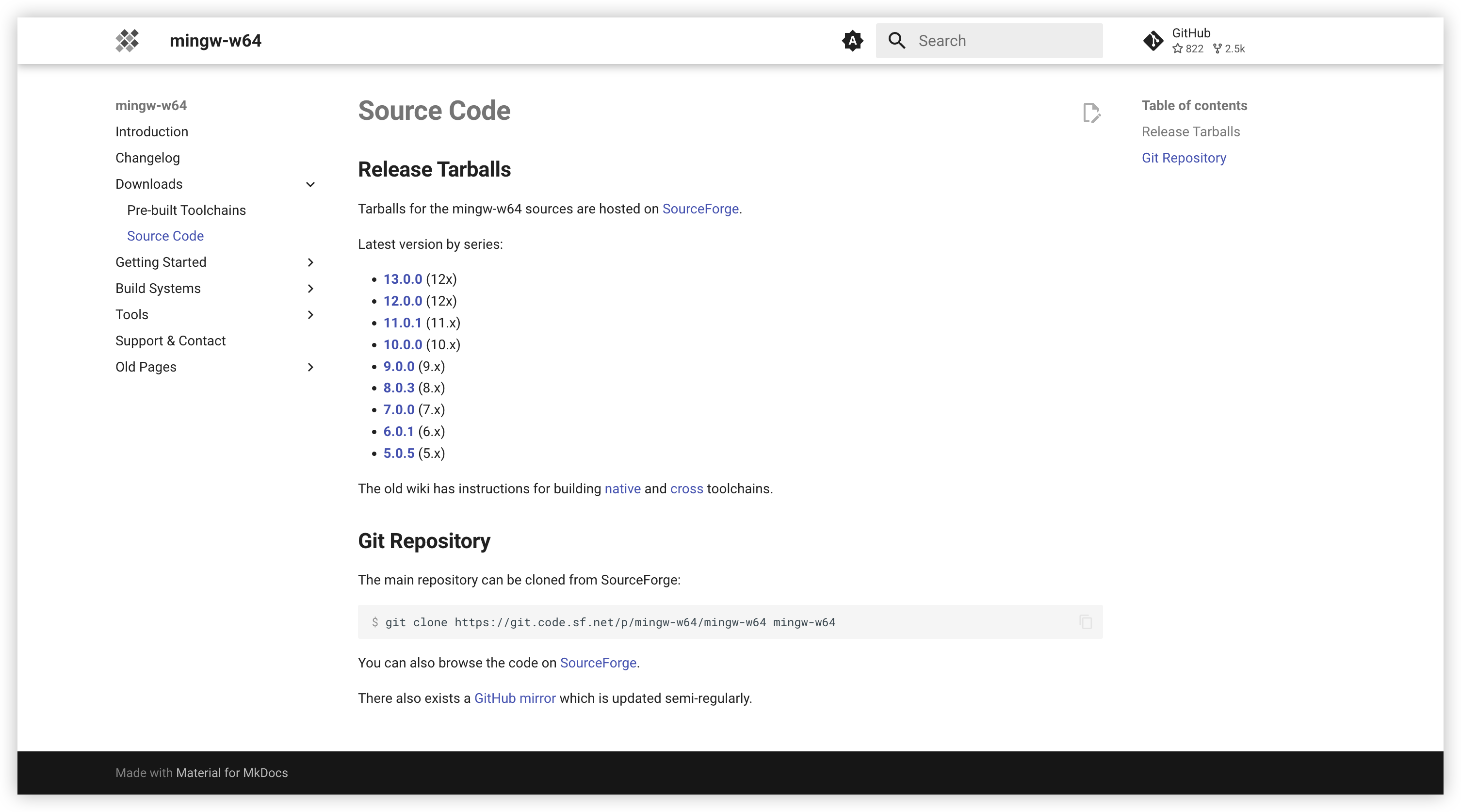
Task: Click the search magnifier icon
Action: [x=897, y=41]
